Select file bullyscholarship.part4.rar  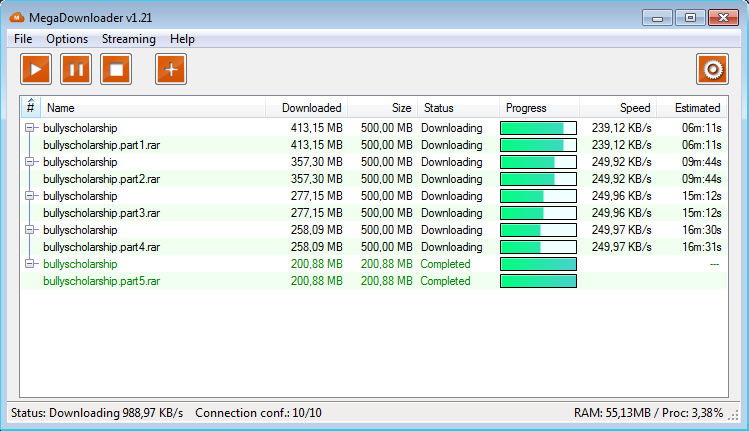(x=101, y=247)
